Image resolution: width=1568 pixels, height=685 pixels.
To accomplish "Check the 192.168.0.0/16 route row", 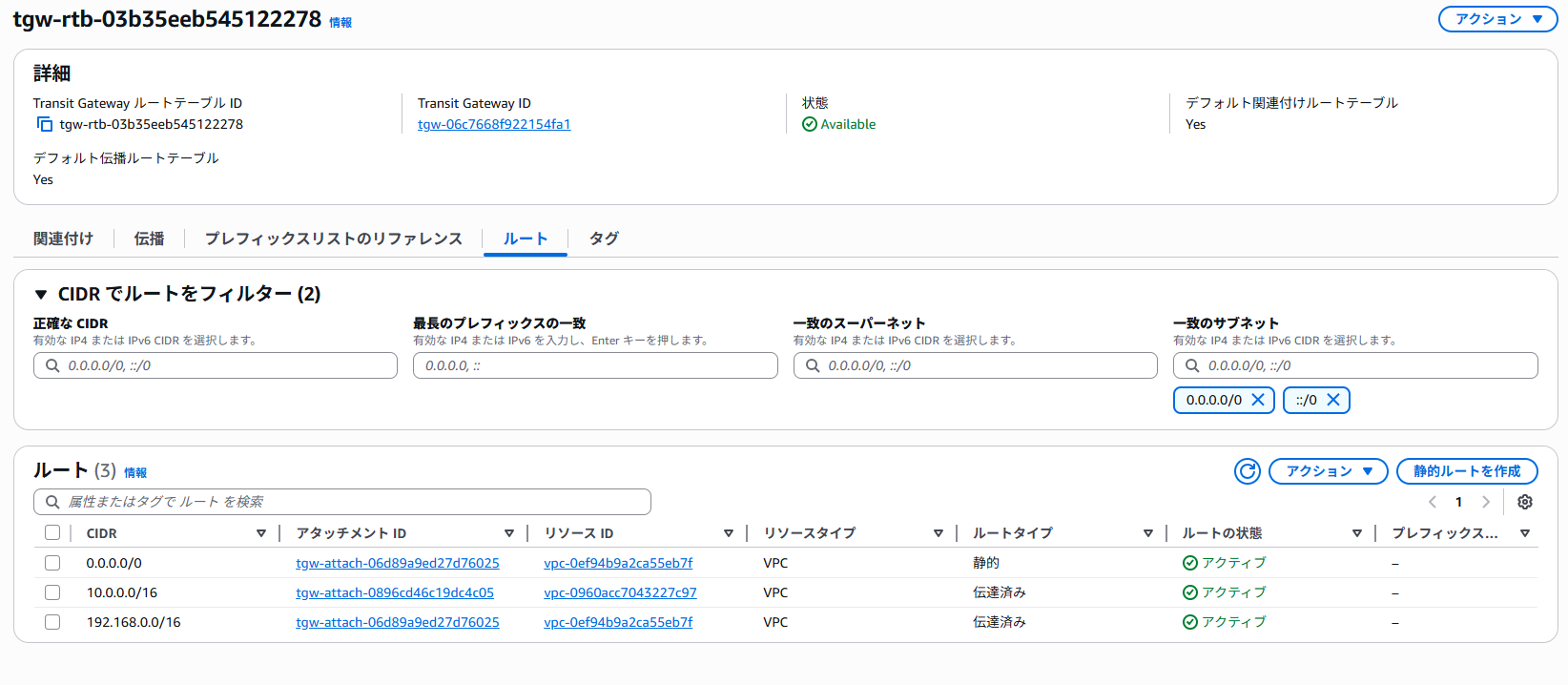I will 52,622.
